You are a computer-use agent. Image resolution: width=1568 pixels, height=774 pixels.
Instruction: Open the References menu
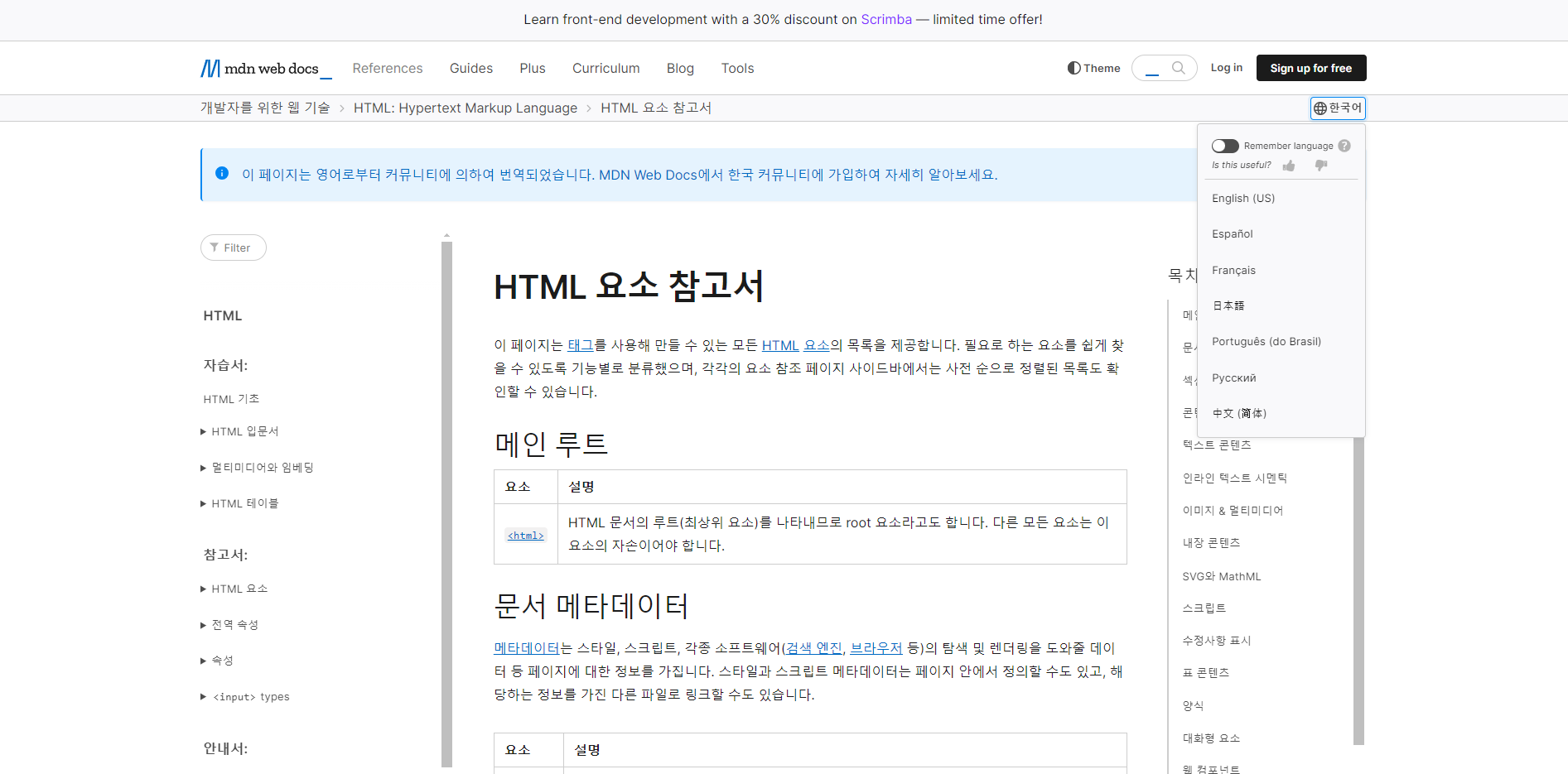[388, 68]
